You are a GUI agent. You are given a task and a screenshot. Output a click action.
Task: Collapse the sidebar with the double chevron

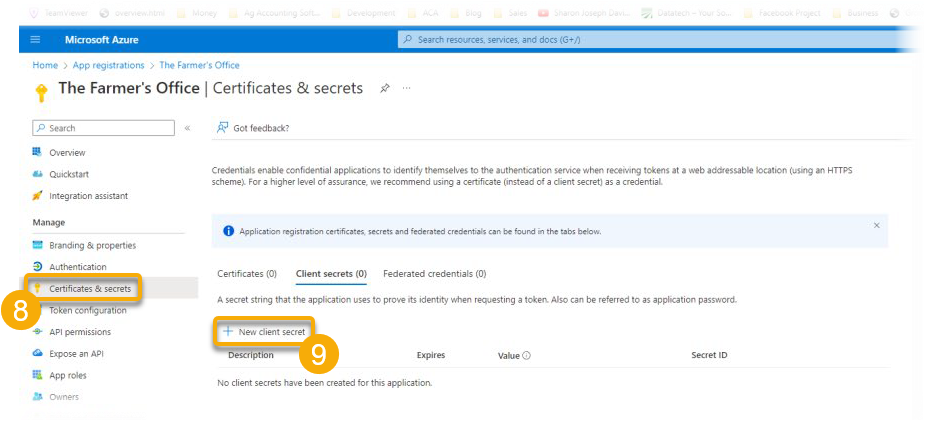tap(187, 128)
